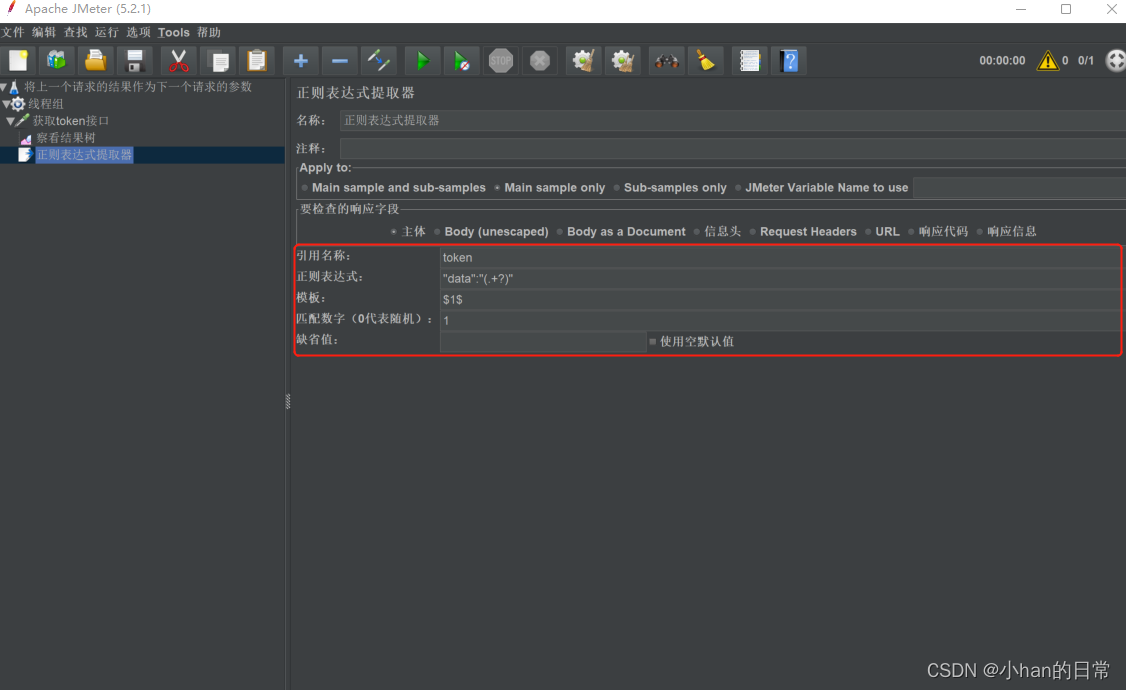
Task: Select 察看结果树 in the tree
Action: [65, 138]
